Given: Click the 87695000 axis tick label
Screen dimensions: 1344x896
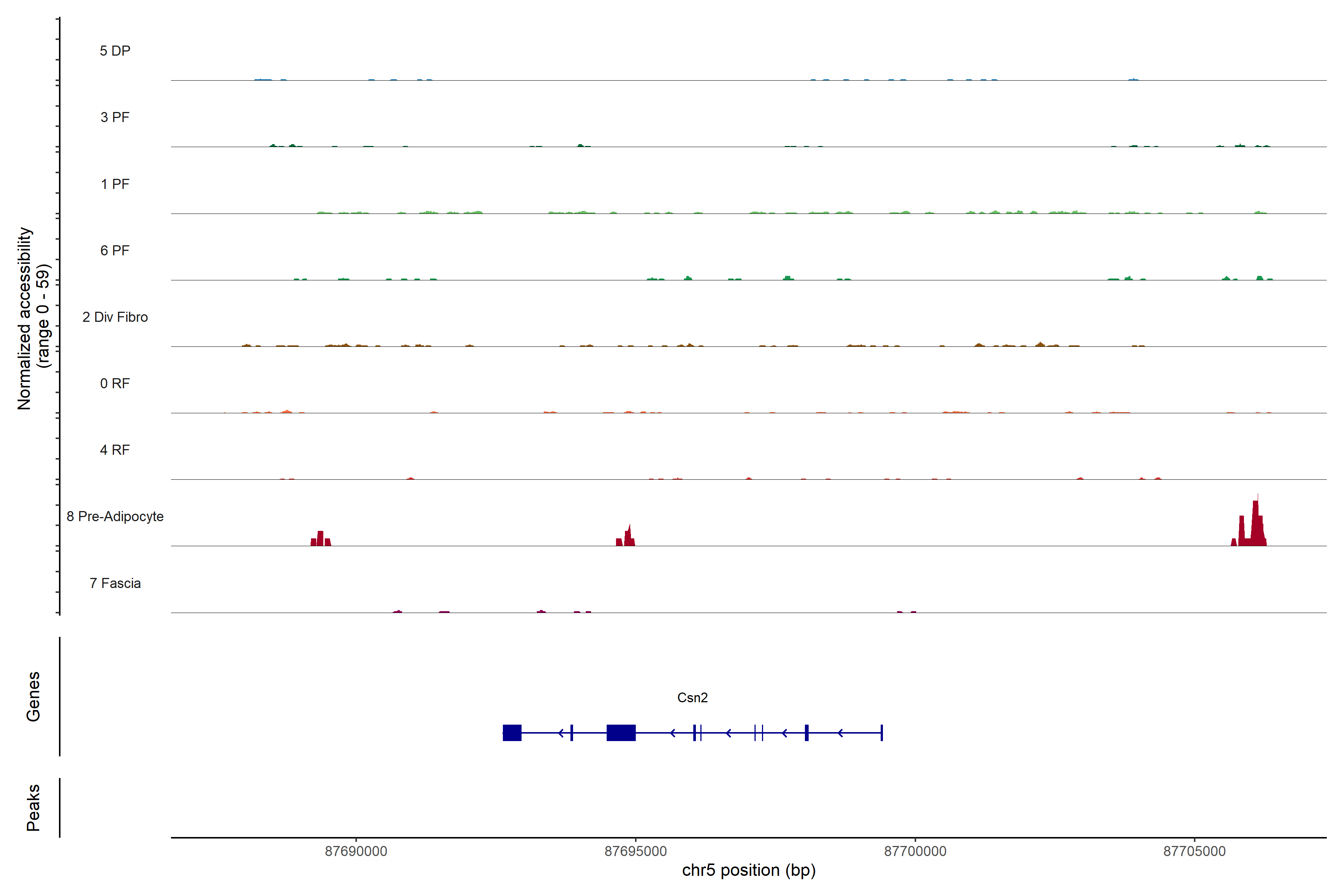Looking at the screenshot, I should 635,851.
